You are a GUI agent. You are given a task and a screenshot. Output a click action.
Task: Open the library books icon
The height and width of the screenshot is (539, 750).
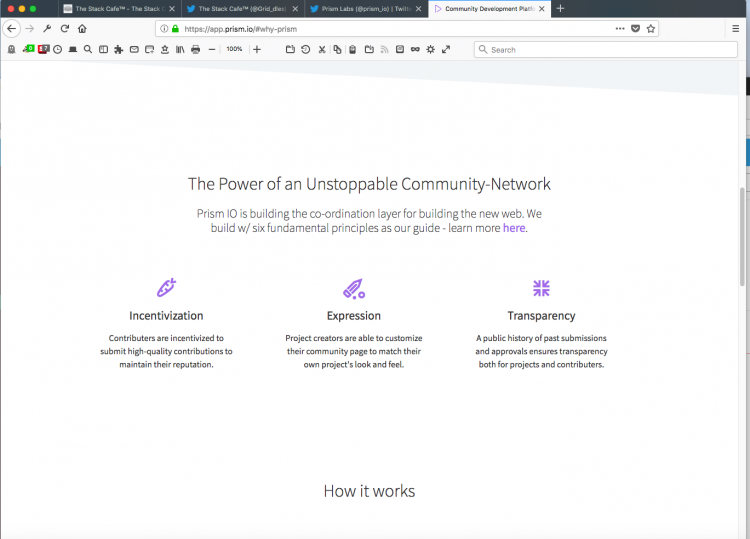180,49
